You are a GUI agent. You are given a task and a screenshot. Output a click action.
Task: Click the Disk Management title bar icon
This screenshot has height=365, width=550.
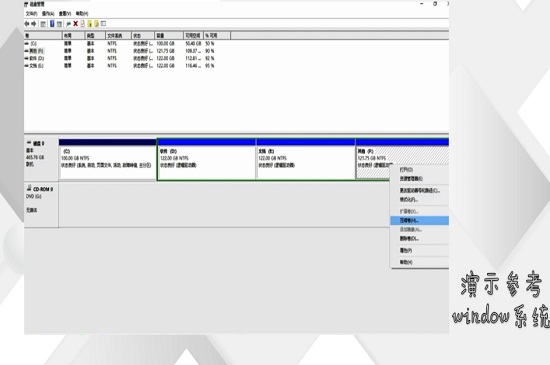pos(26,5)
